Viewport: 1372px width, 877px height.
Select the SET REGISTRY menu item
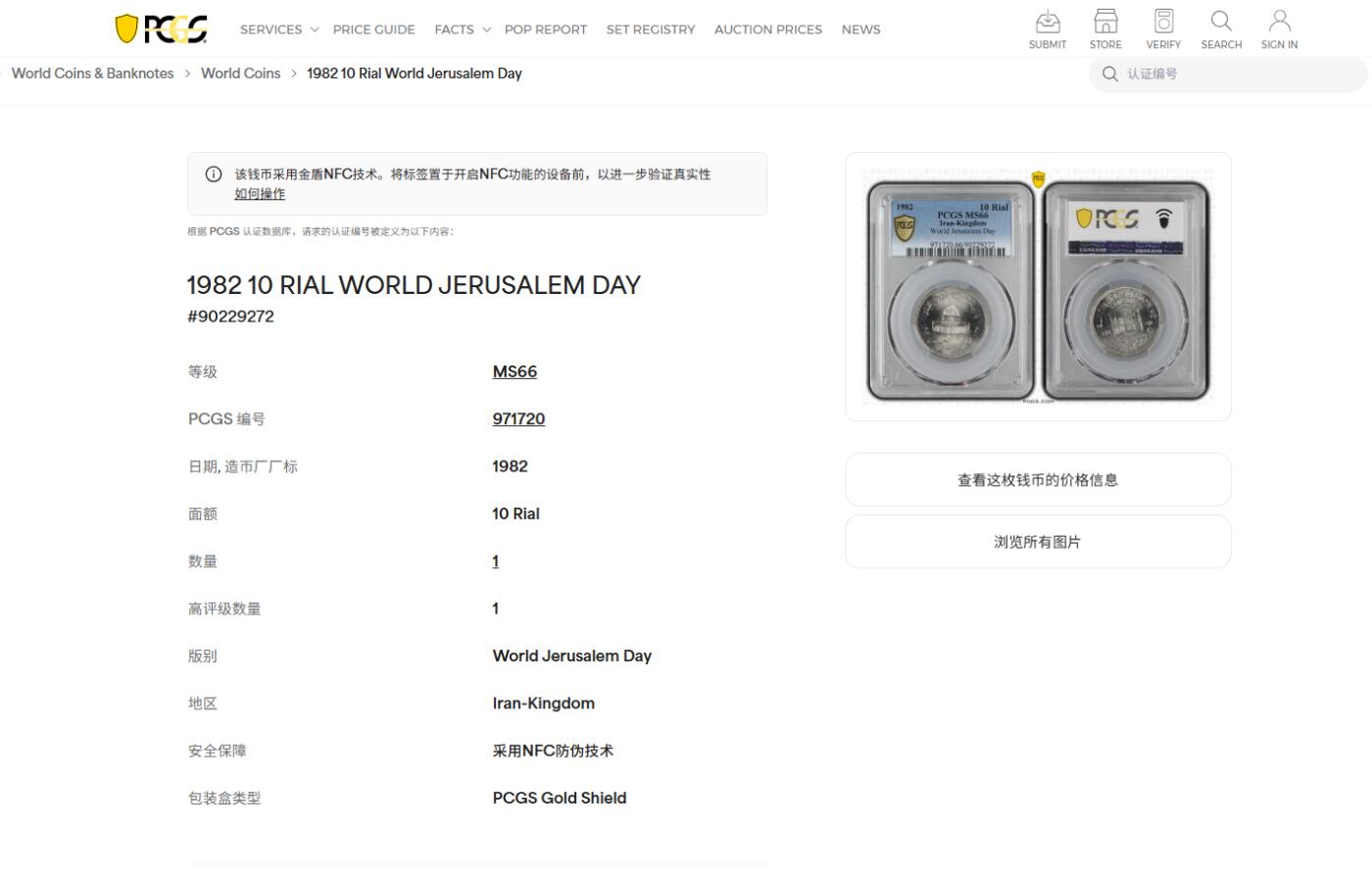click(x=650, y=29)
